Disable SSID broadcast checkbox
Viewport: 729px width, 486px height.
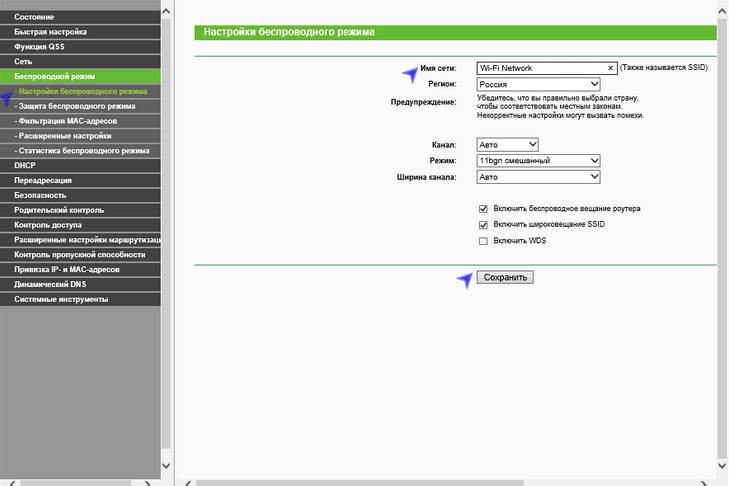(x=484, y=225)
